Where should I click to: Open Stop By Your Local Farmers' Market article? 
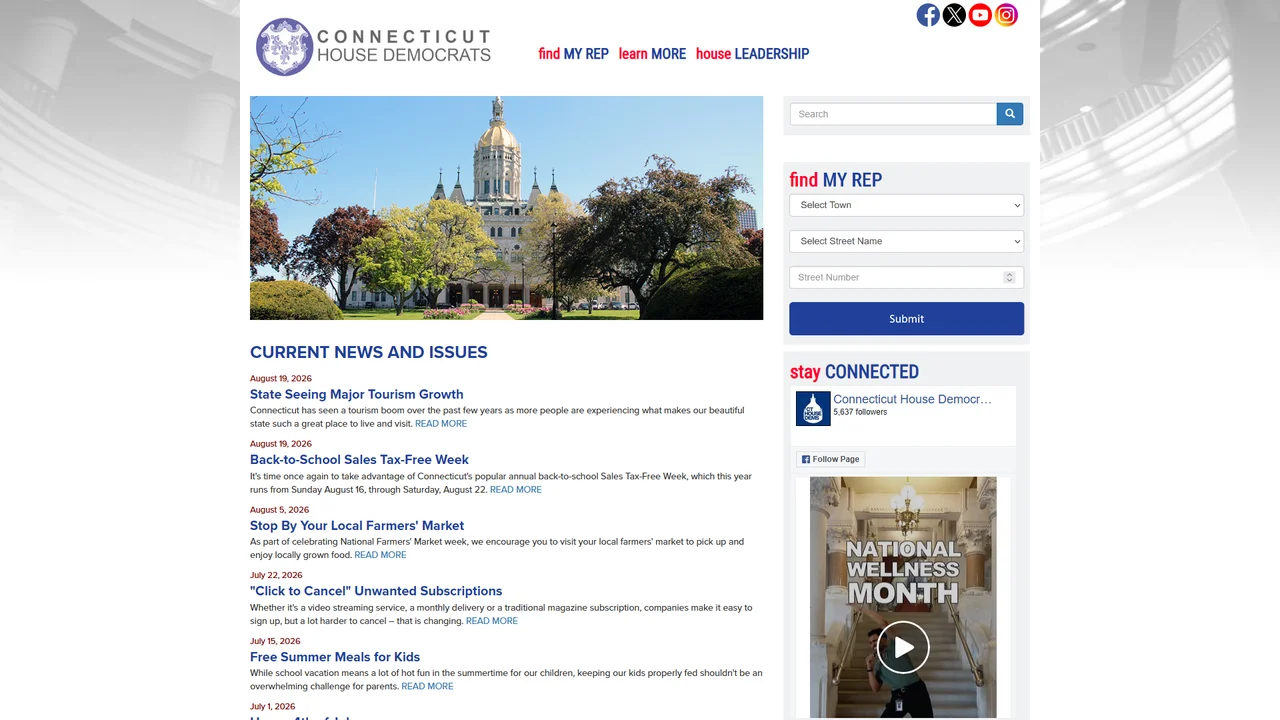tap(357, 526)
